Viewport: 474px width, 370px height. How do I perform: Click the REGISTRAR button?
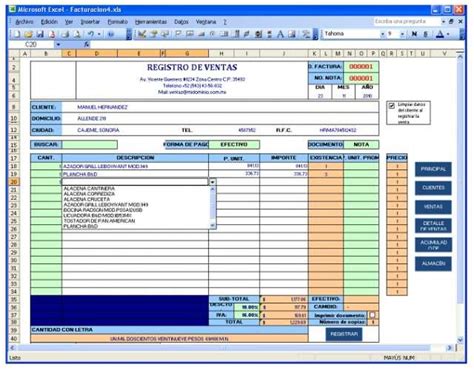[x=344, y=334]
